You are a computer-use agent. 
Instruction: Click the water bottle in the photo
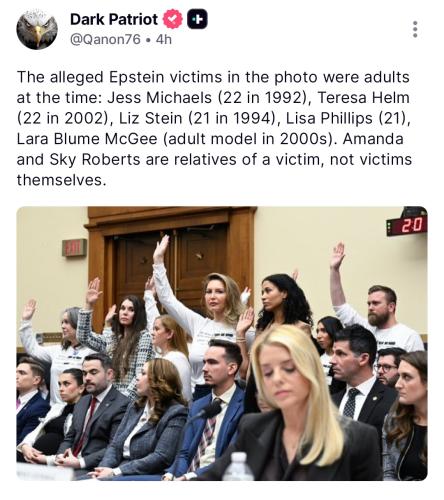[238, 467]
